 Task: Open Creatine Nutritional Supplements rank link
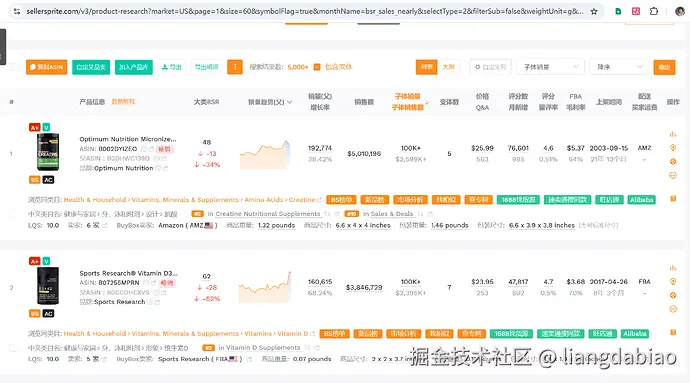pos(268,214)
